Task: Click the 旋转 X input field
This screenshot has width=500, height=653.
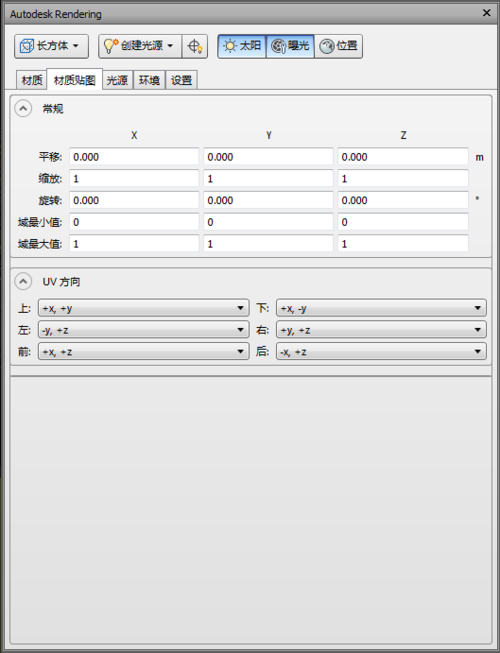Action: pyautogui.click(x=134, y=200)
